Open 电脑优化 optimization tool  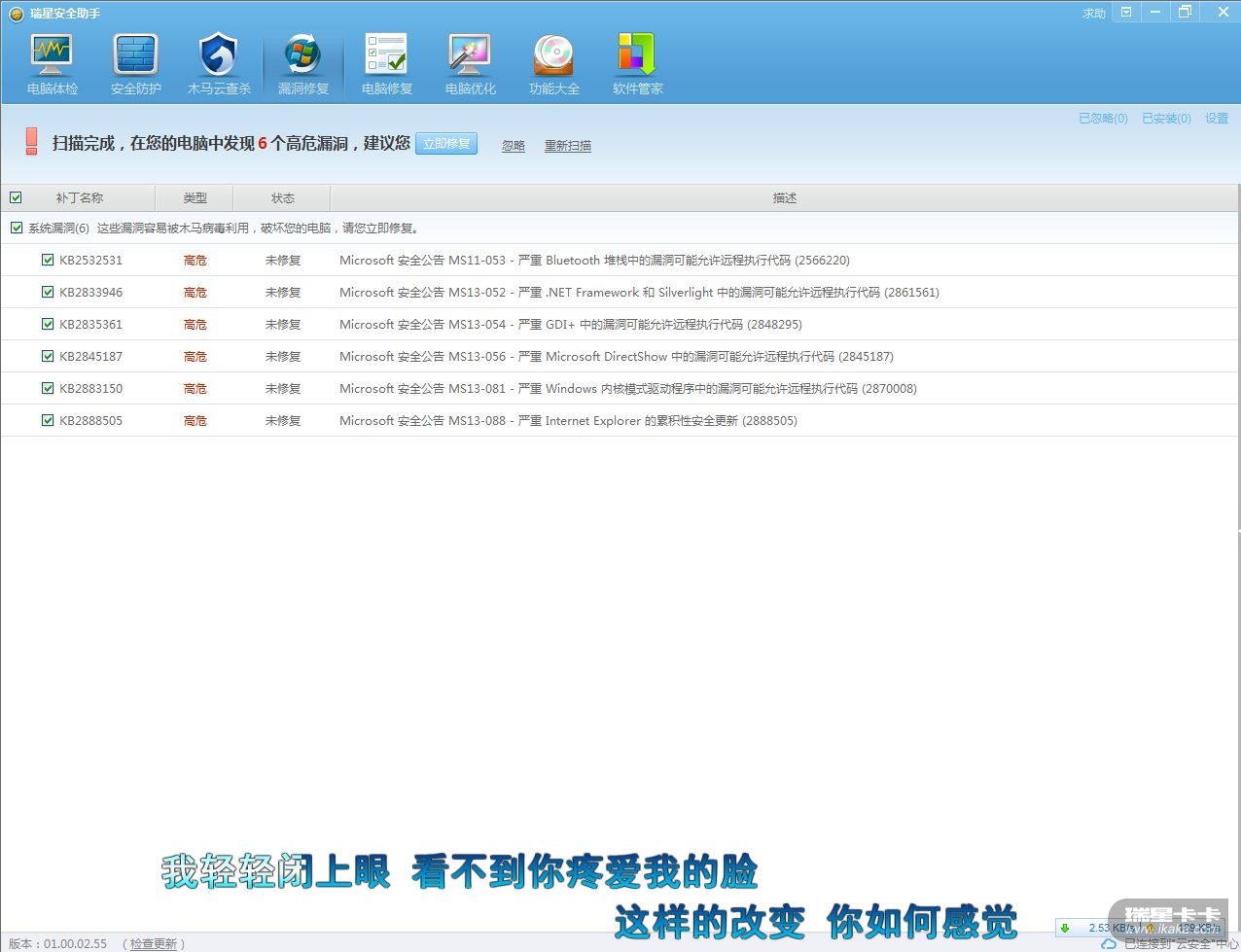[471, 64]
